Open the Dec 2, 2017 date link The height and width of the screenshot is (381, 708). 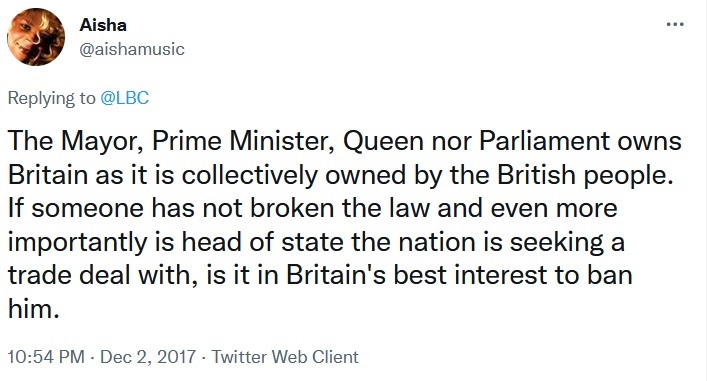click(x=148, y=357)
